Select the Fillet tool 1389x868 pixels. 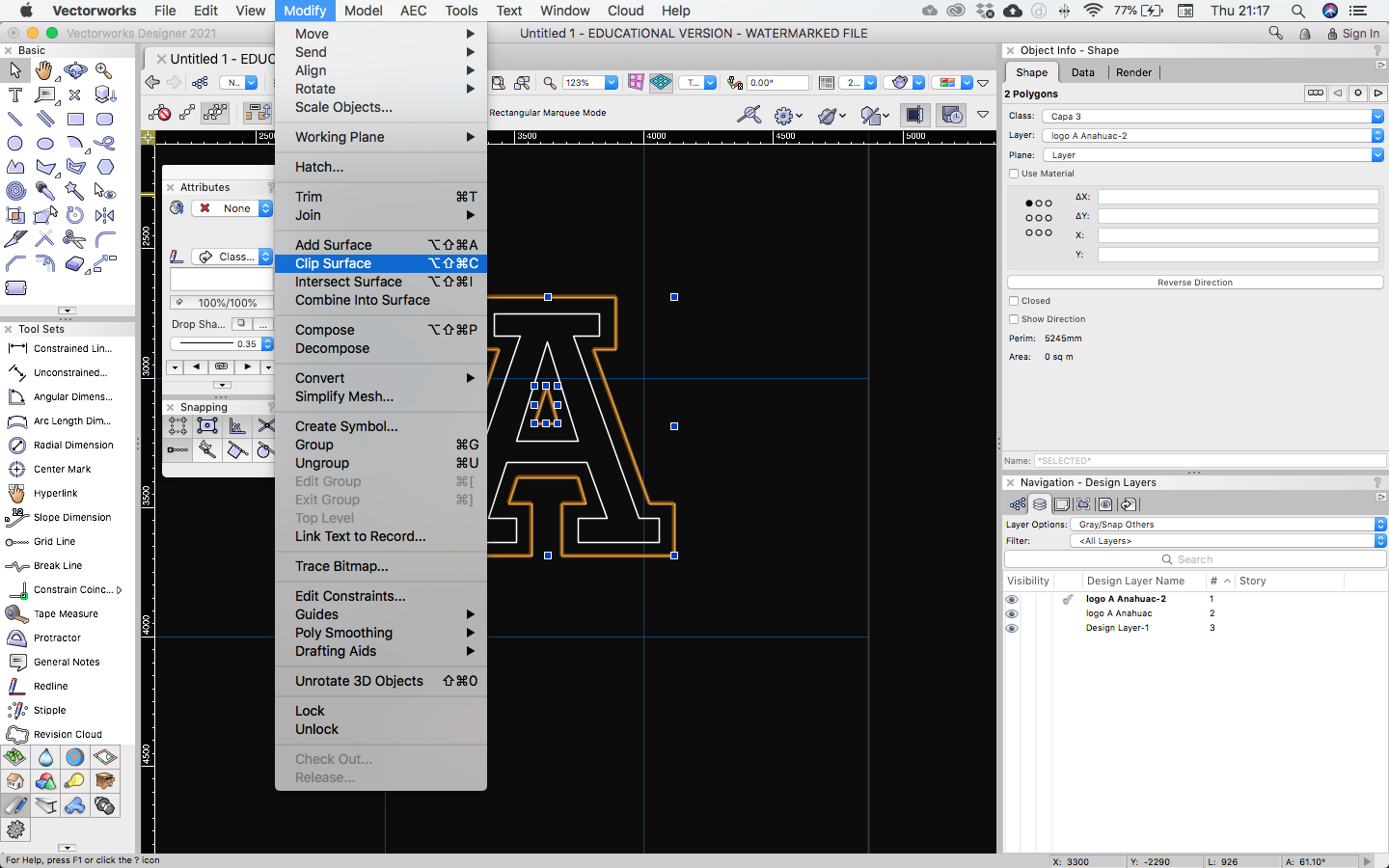[x=104, y=239]
